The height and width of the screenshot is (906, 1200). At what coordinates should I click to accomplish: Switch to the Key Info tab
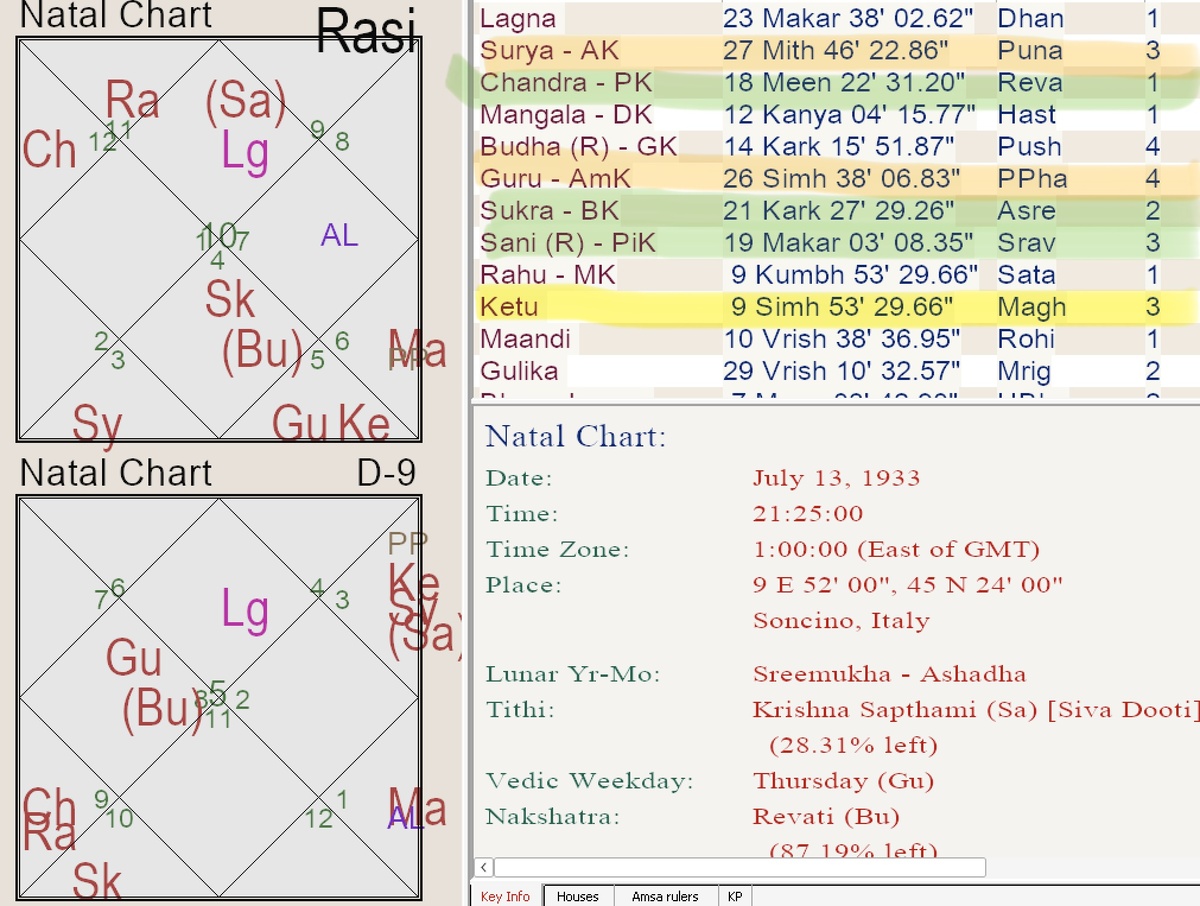[506, 896]
